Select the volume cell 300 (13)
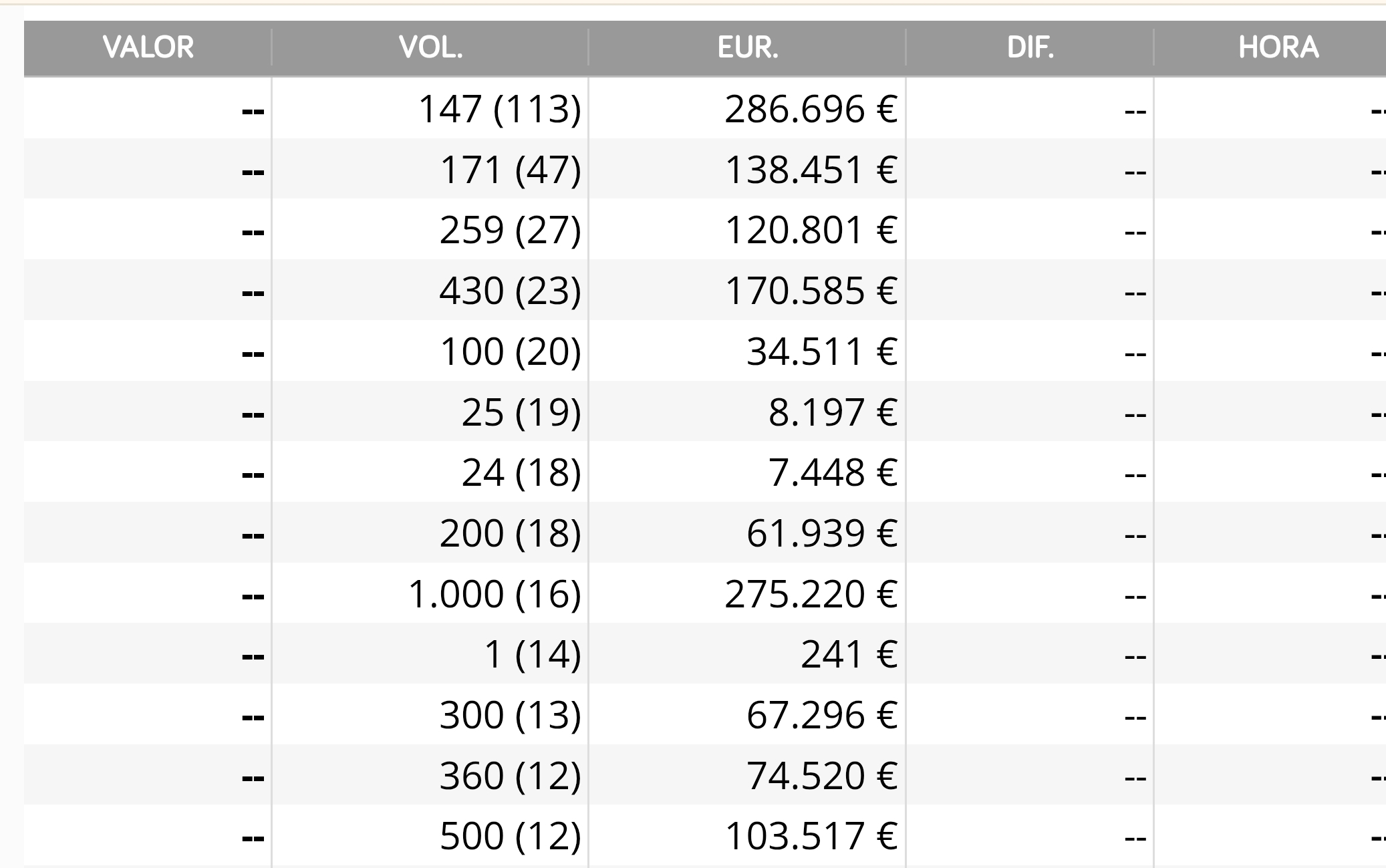 tap(510, 715)
